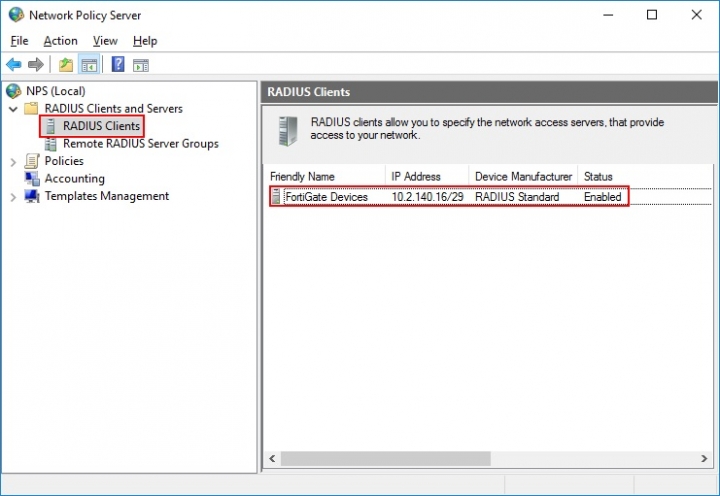Click the horizontal scrollbar left arrow
Viewport: 720px width, 496px height.
tap(272, 458)
